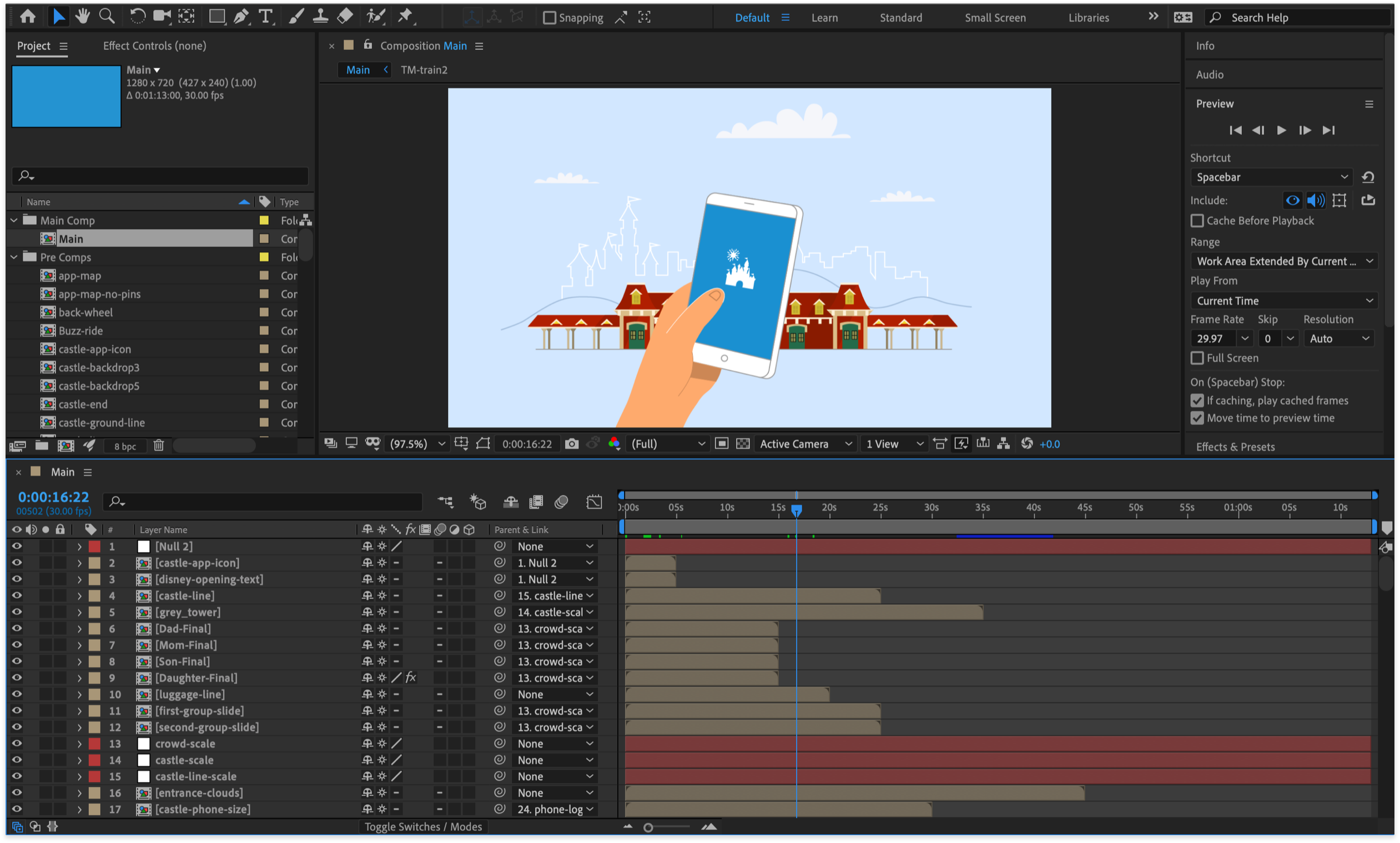Open the Range dropdown in Preview
1400x843 pixels.
(x=1283, y=262)
